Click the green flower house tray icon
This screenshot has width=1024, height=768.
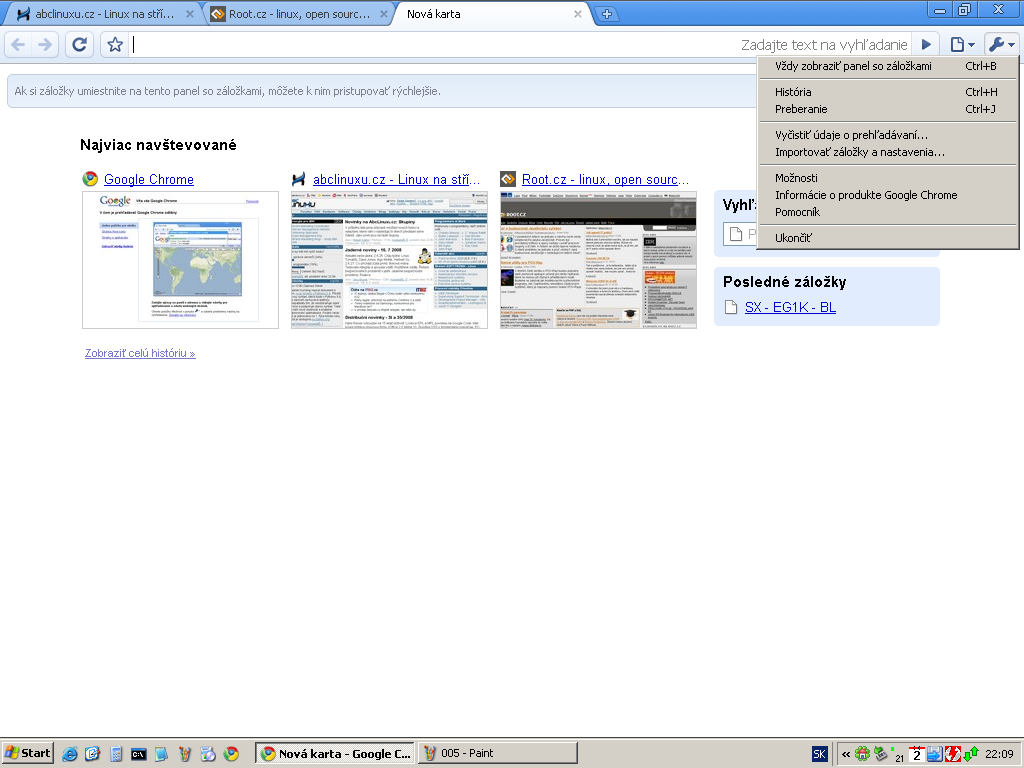[863, 754]
